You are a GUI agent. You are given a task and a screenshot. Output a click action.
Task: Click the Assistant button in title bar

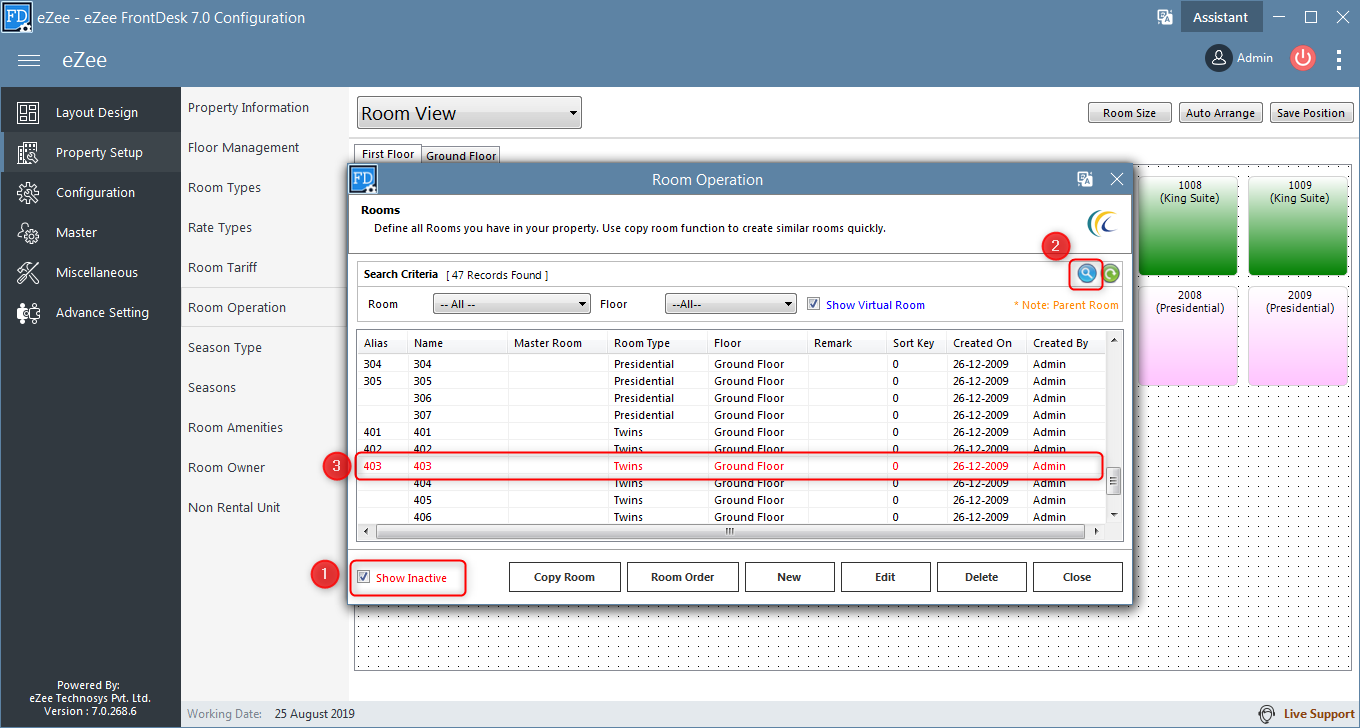1220,17
